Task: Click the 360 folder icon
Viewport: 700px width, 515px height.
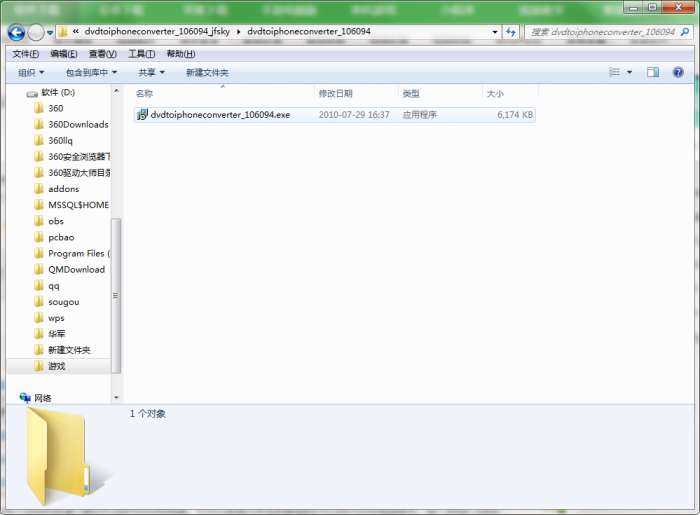Action: pos(39,108)
